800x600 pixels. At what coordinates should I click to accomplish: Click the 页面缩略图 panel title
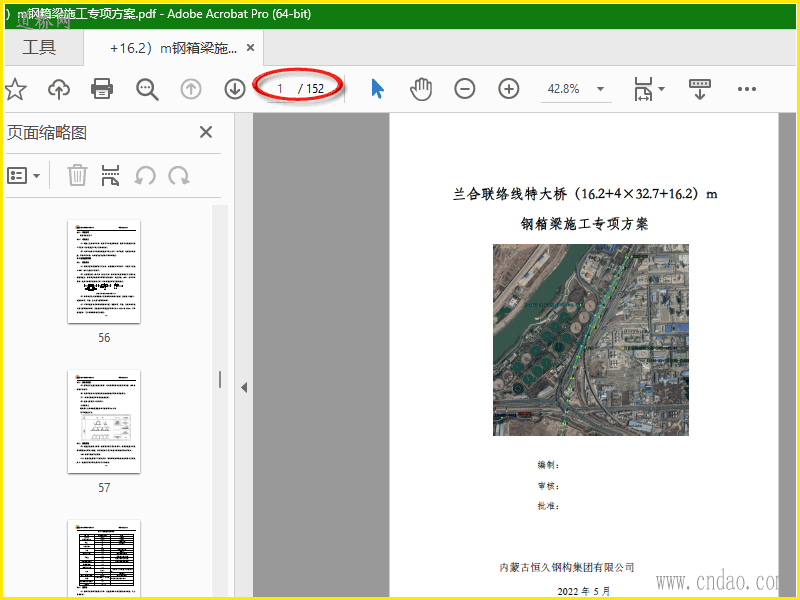(47, 133)
